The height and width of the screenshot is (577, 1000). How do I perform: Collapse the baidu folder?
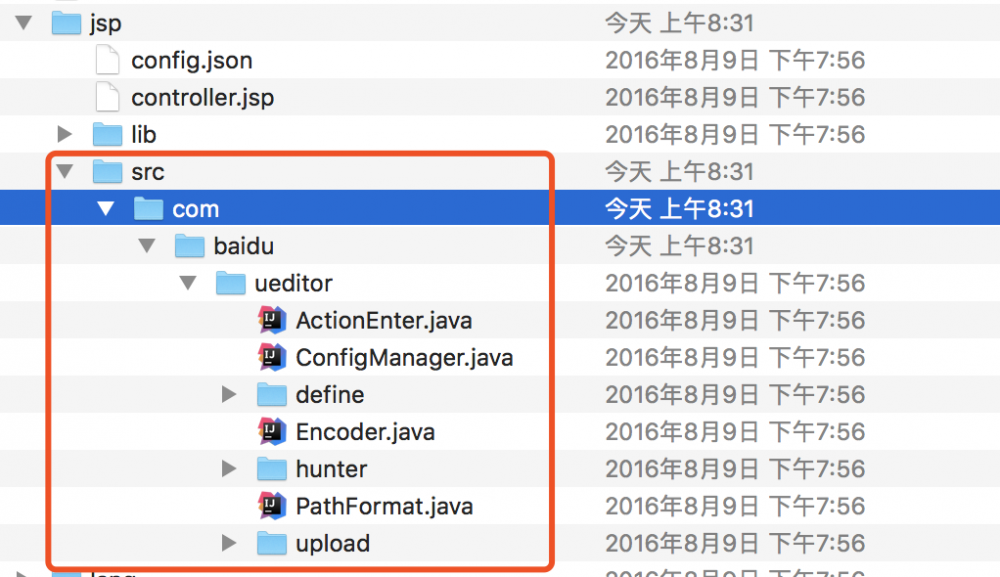146,245
